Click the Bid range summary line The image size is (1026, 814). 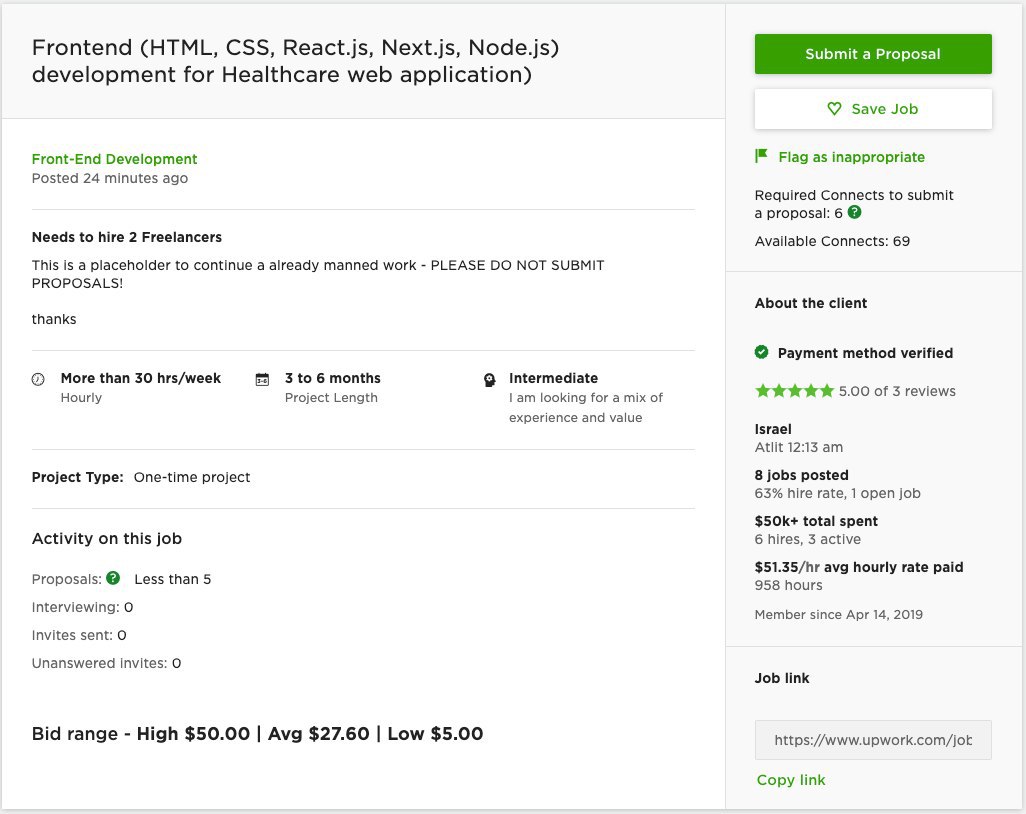257,734
